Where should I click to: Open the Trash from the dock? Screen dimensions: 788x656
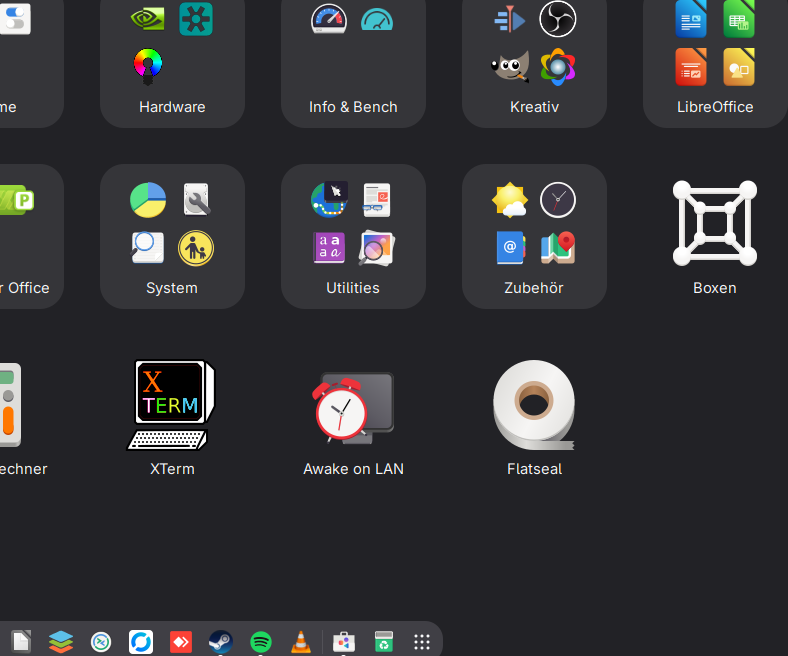(383, 642)
